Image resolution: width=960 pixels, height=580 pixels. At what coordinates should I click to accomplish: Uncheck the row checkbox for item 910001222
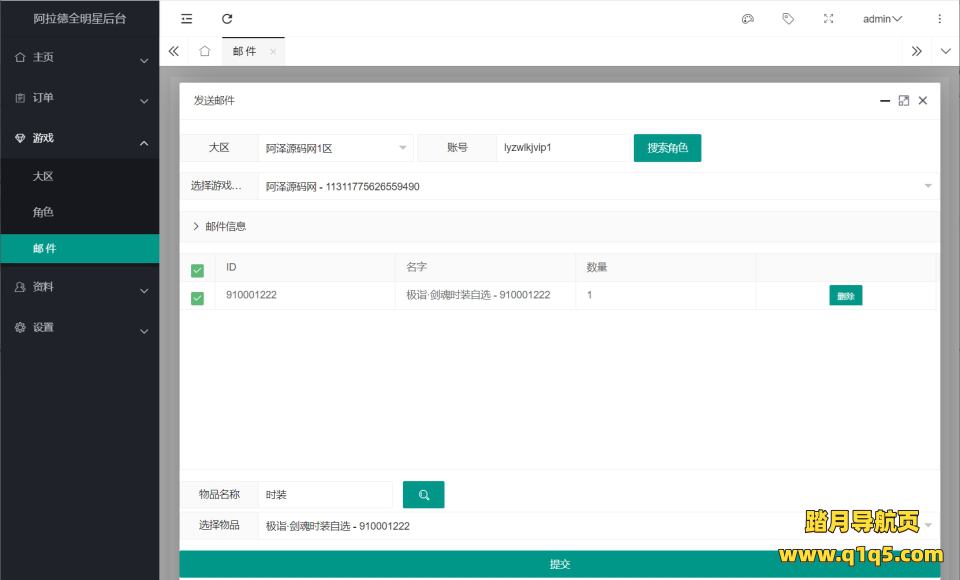197,297
